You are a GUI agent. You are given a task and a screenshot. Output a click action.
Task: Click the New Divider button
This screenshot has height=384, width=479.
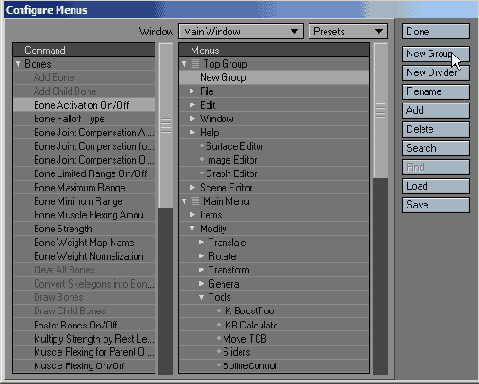[436, 73]
